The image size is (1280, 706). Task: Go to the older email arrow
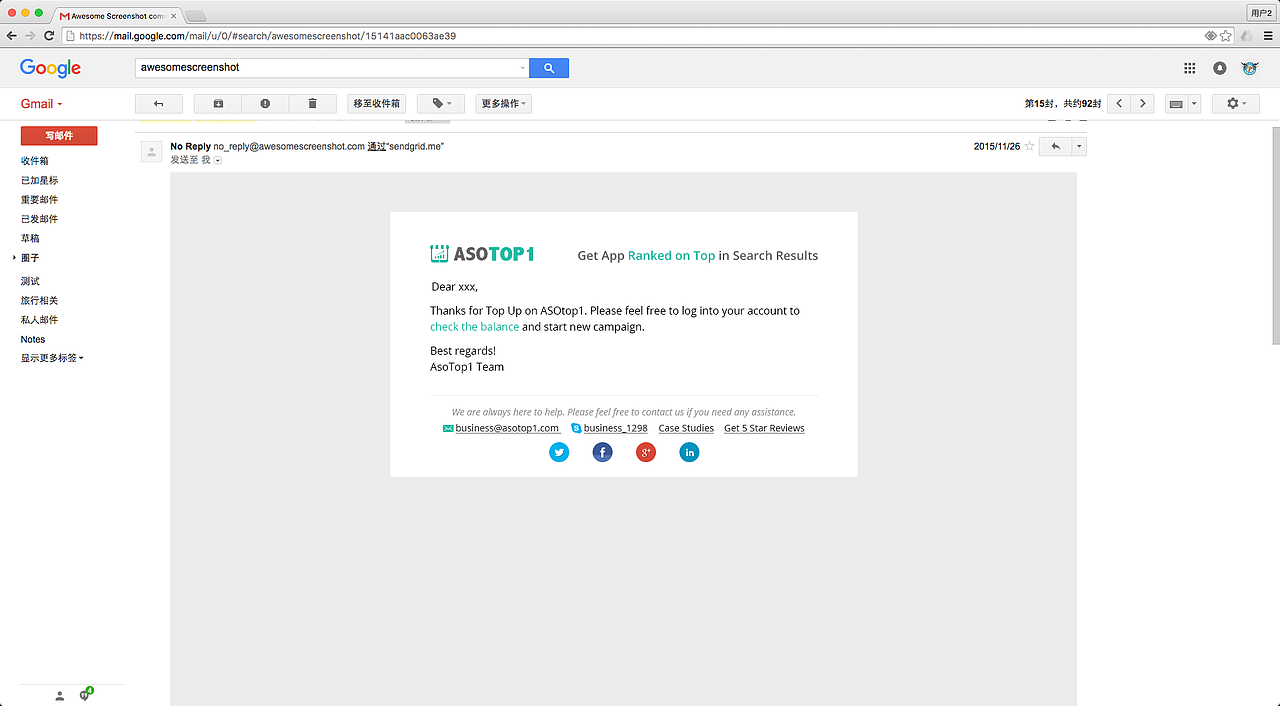click(1143, 103)
